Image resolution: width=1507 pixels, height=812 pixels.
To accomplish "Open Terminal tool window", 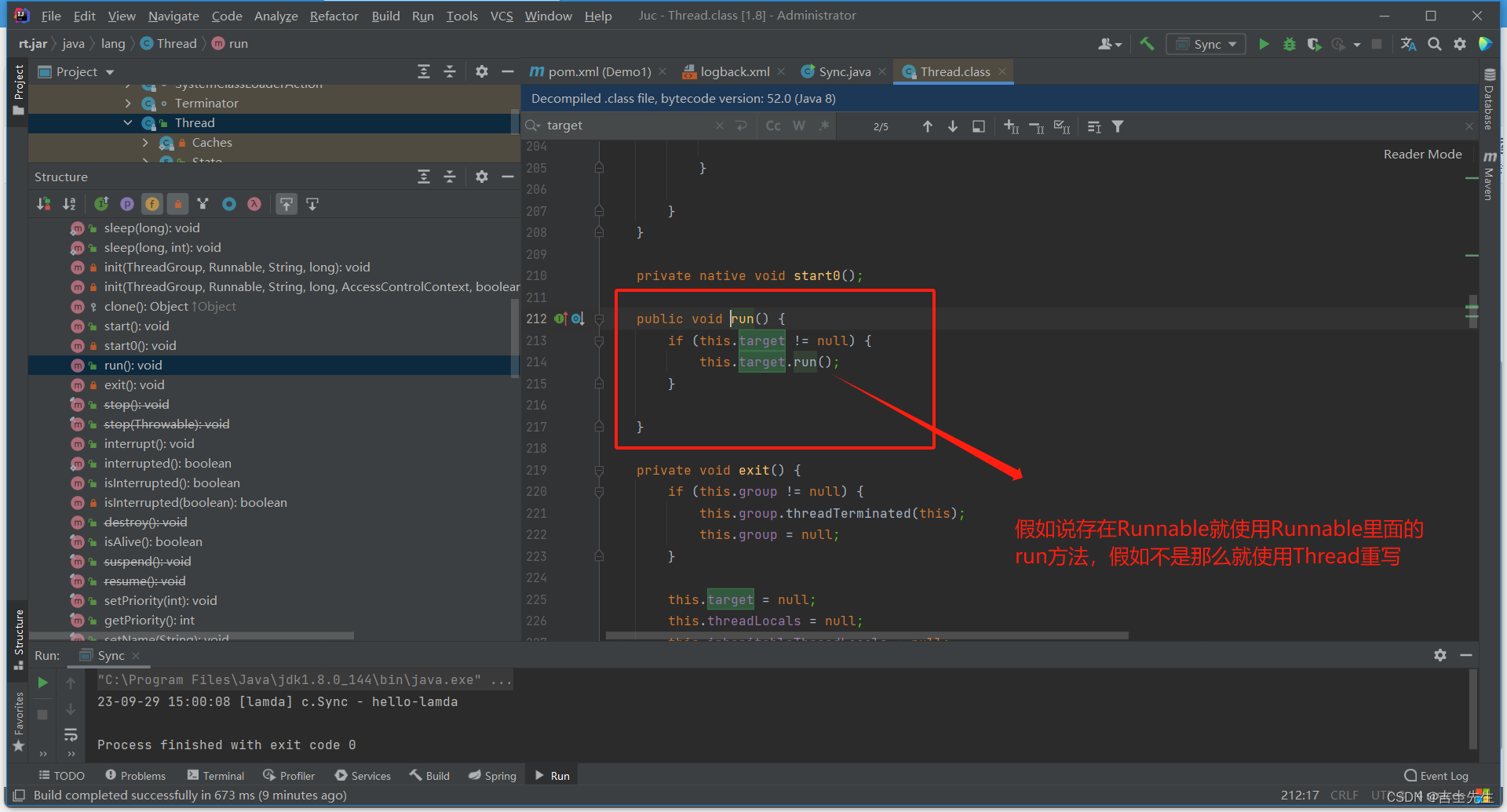I will pyautogui.click(x=216, y=775).
